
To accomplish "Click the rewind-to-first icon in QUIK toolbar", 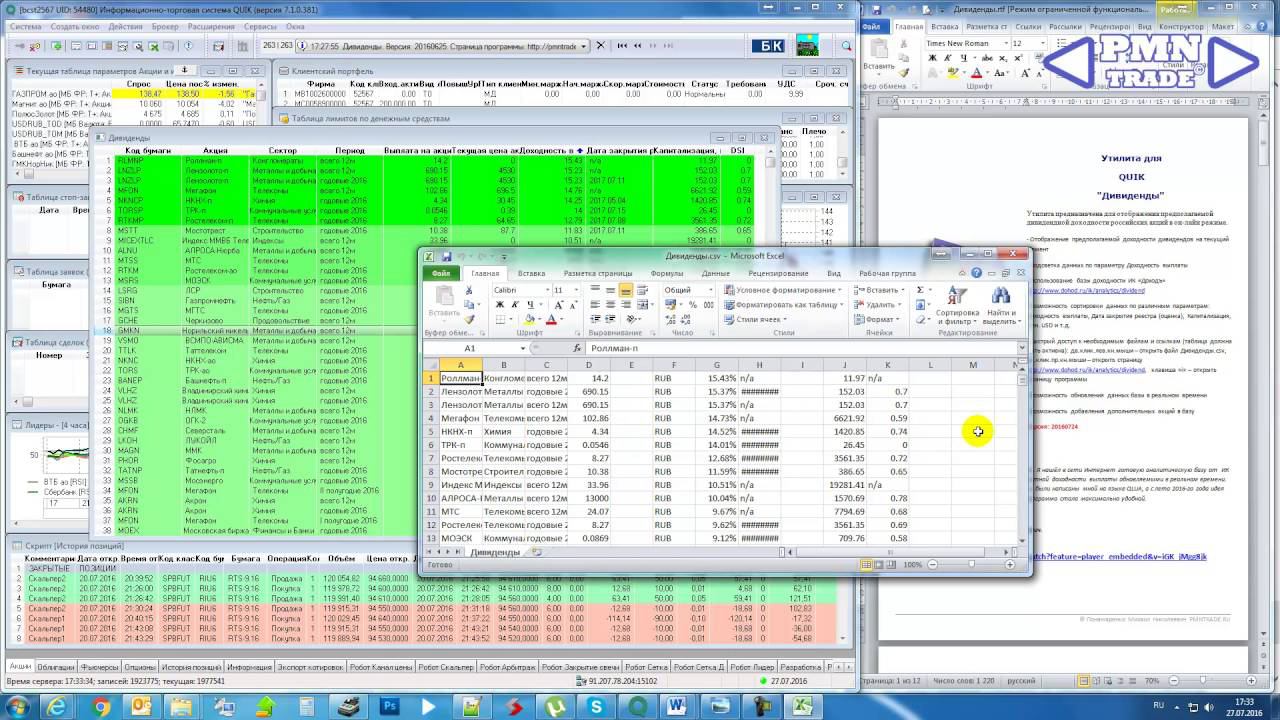I will pyautogui.click(x=621, y=46).
